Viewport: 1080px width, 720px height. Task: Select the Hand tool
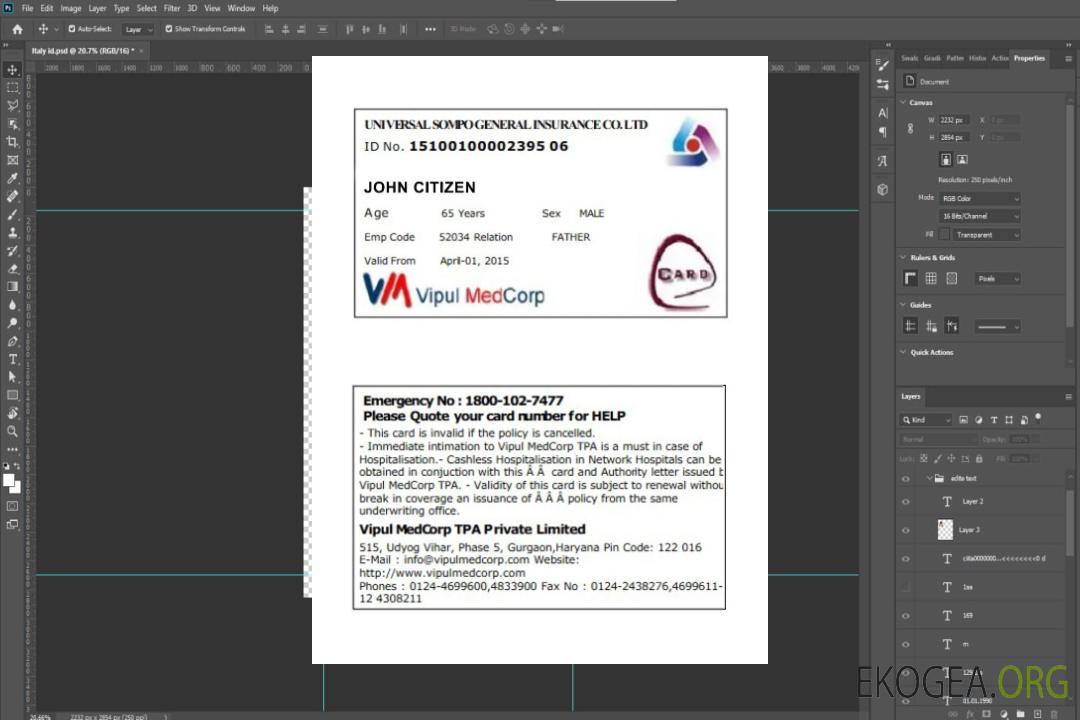click(x=12, y=413)
